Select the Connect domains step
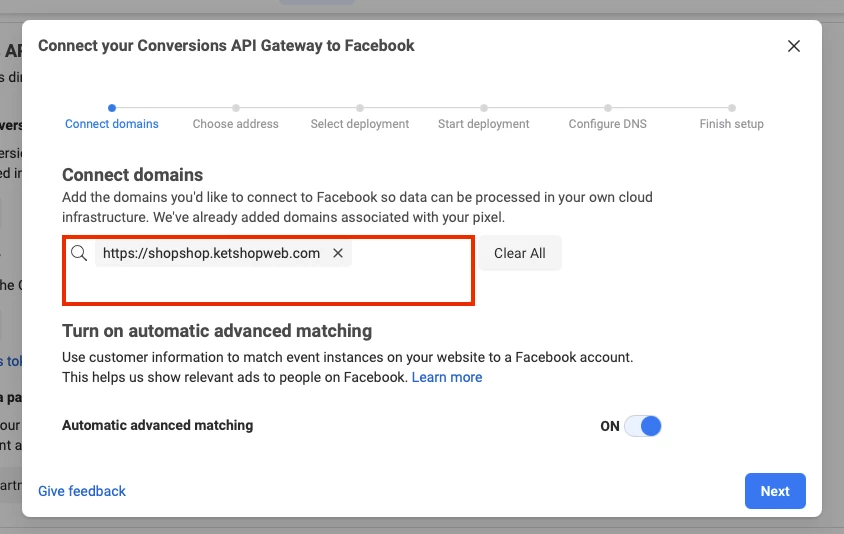The height and width of the screenshot is (534, 844). (112, 124)
